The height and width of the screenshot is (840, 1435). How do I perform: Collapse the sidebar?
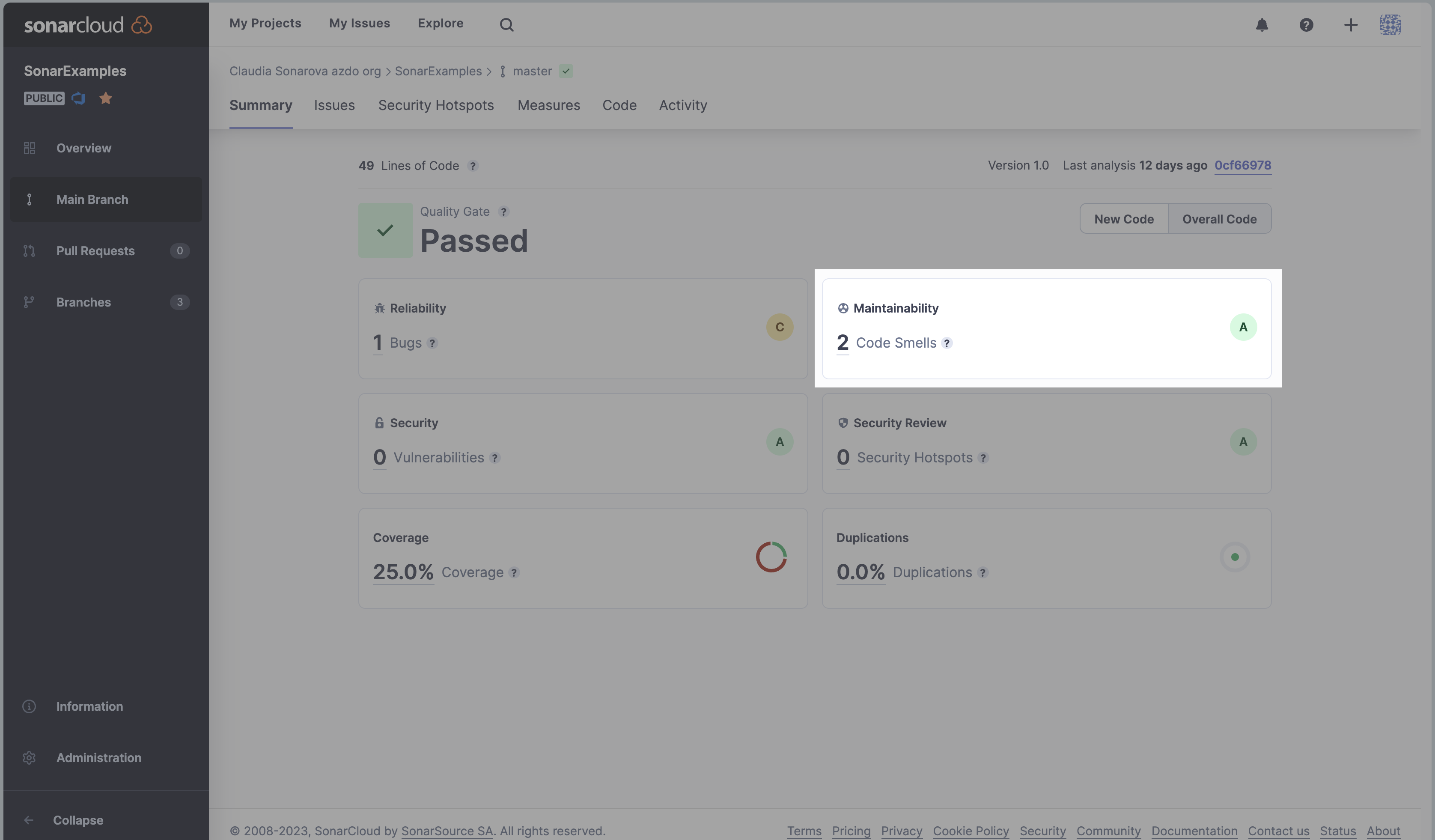point(78,820)
